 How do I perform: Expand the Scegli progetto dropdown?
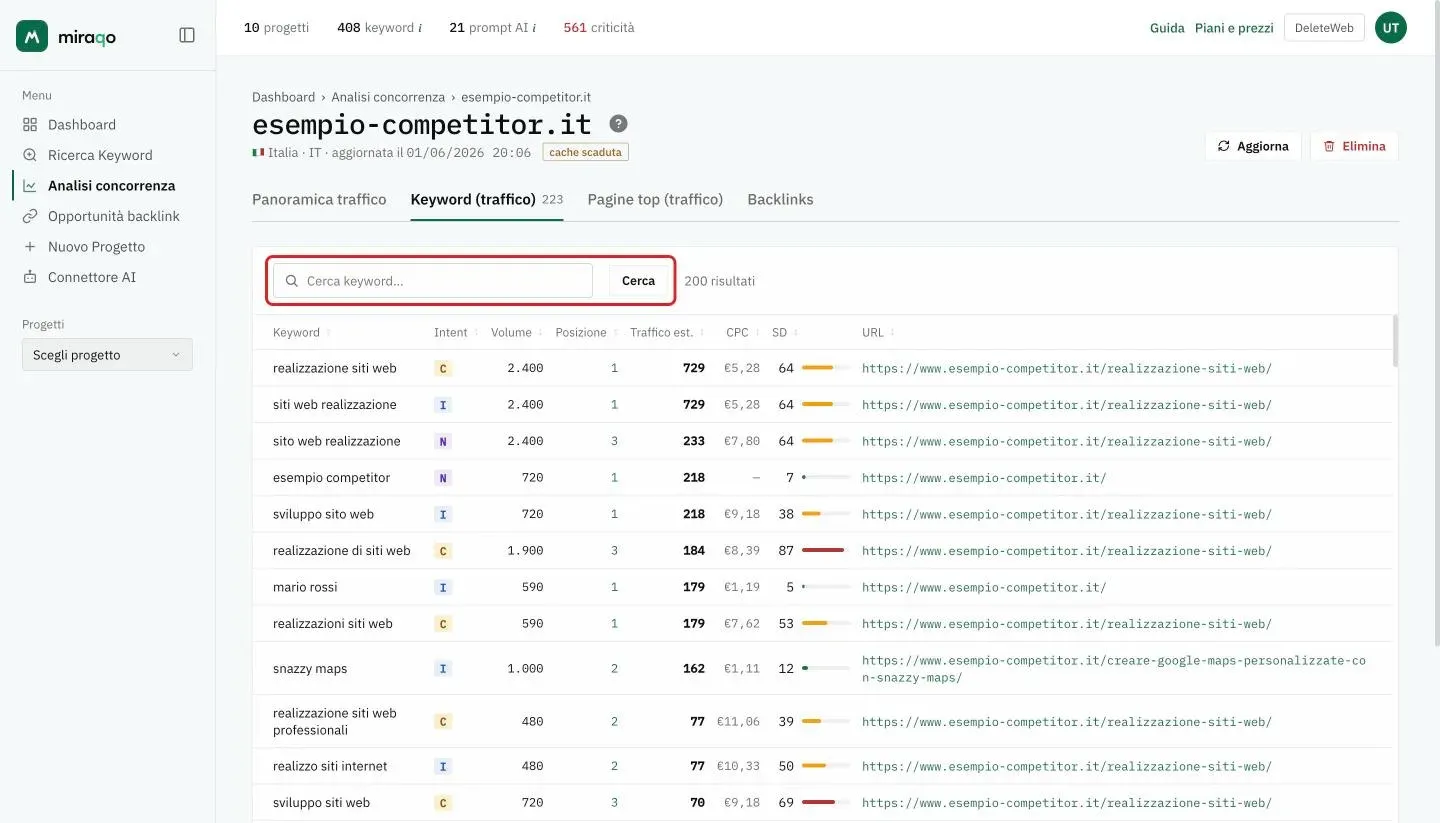107,355
